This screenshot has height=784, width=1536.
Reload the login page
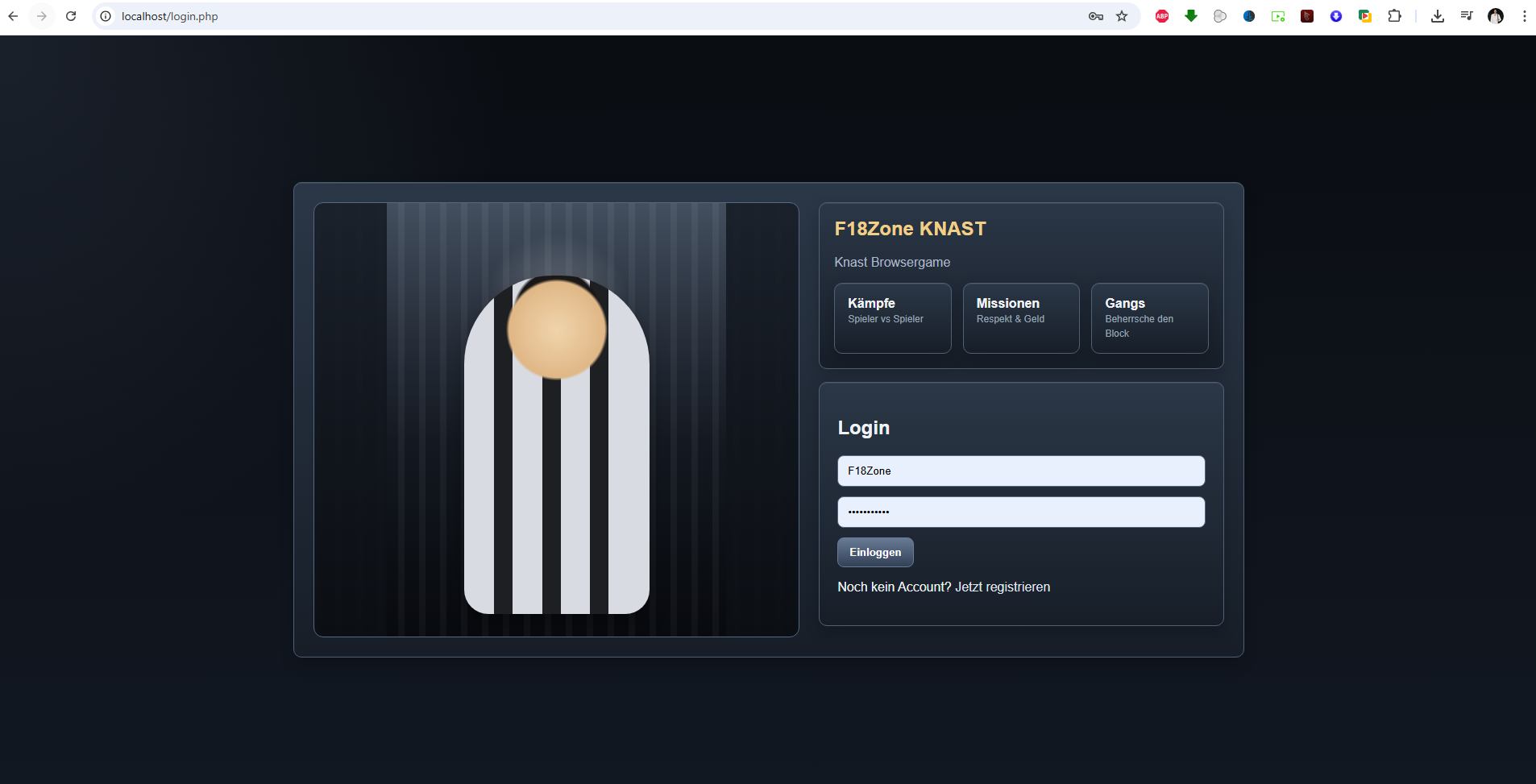pyautogui.click(x=71, y=16)
